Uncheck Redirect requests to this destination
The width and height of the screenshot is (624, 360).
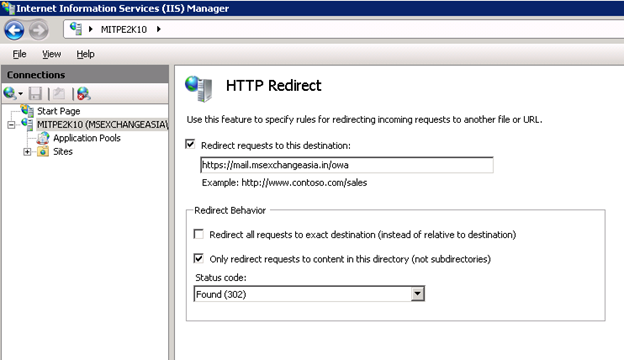coord(190,144)
